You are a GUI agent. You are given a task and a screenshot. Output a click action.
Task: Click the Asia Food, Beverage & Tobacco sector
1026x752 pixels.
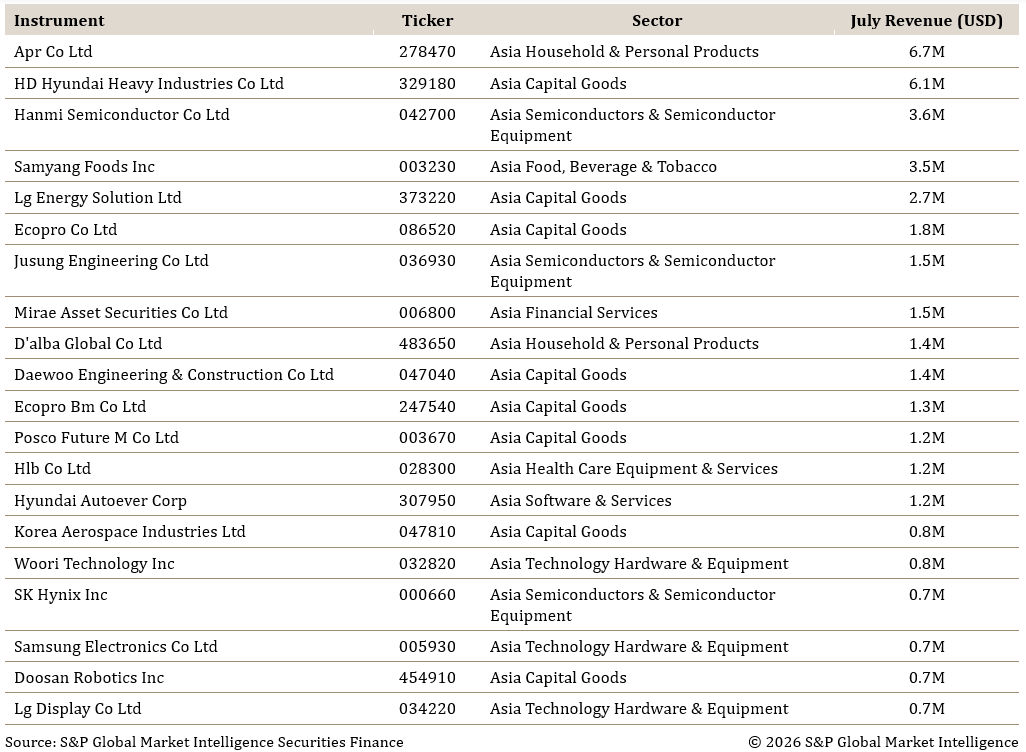pyautogui.click(x=603, y=167)
